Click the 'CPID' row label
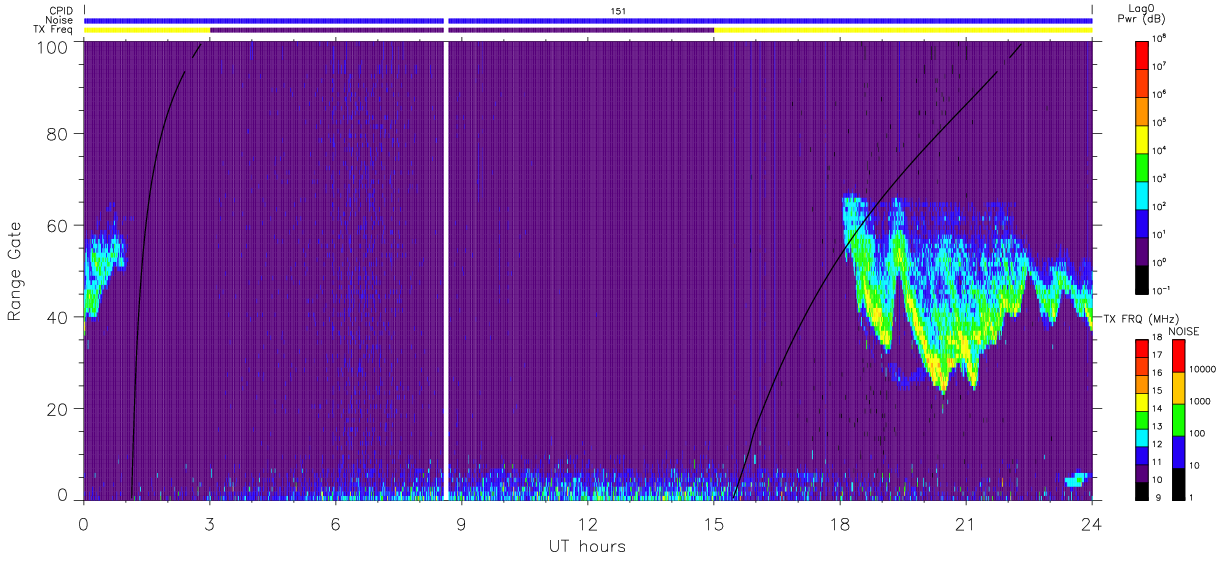This screenshot has width=1228, height=567. [63, 10]
